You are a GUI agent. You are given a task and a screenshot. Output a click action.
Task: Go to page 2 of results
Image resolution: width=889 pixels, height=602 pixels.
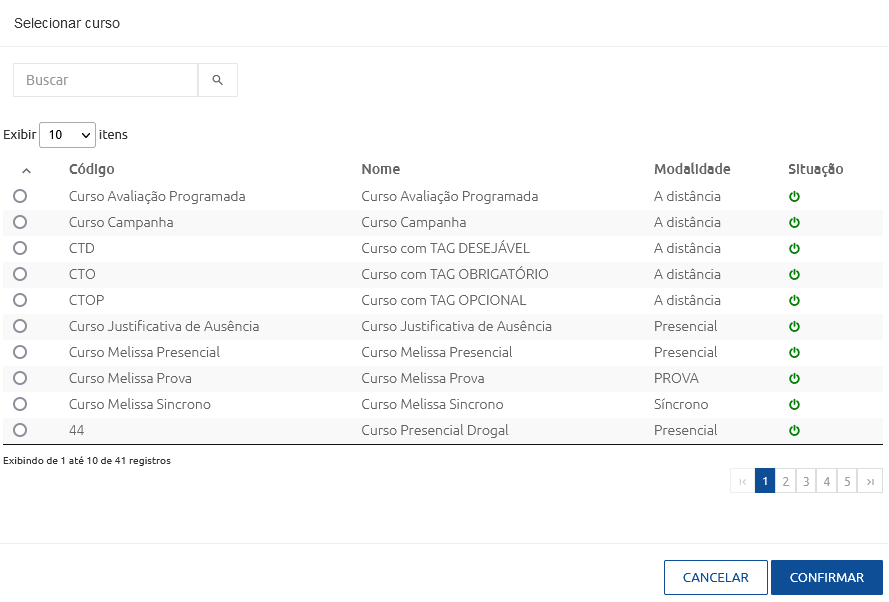[x=785, y=481]
